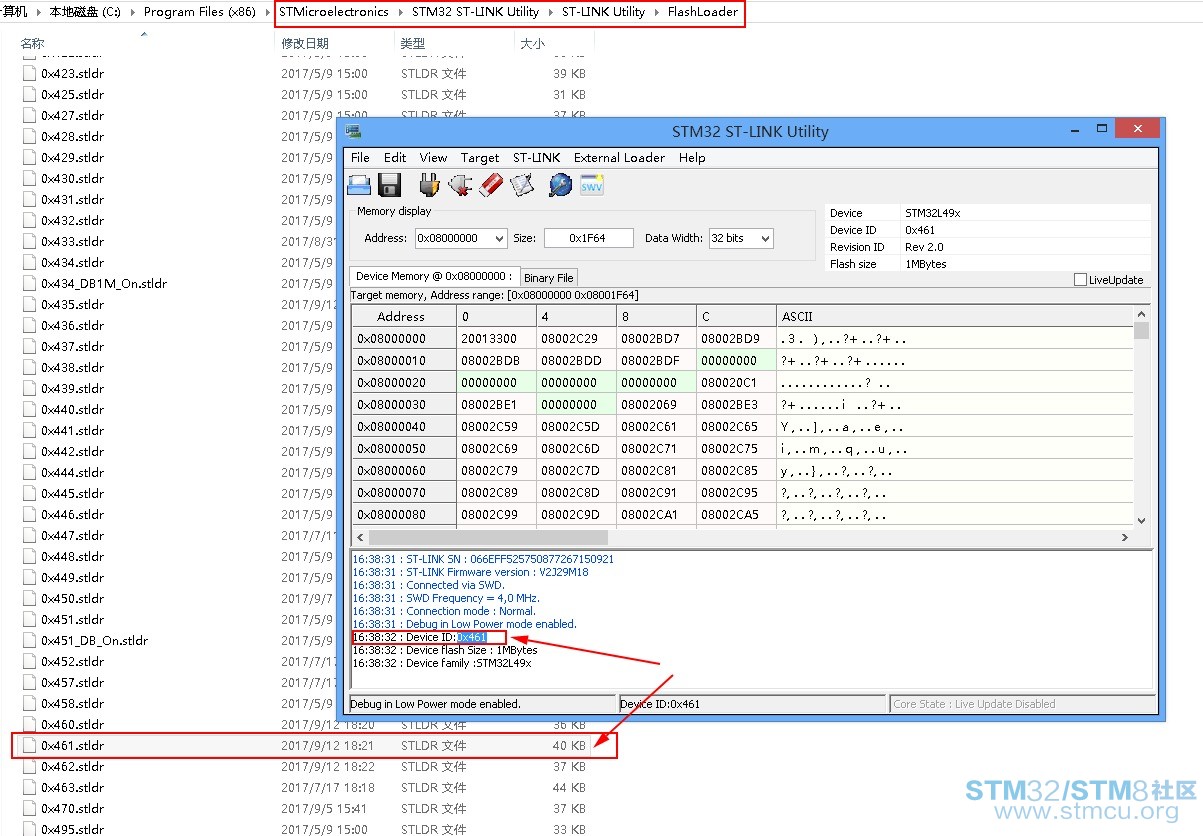Open the External Loader menu
1203x836 pixels.
(x=619, y=157)
